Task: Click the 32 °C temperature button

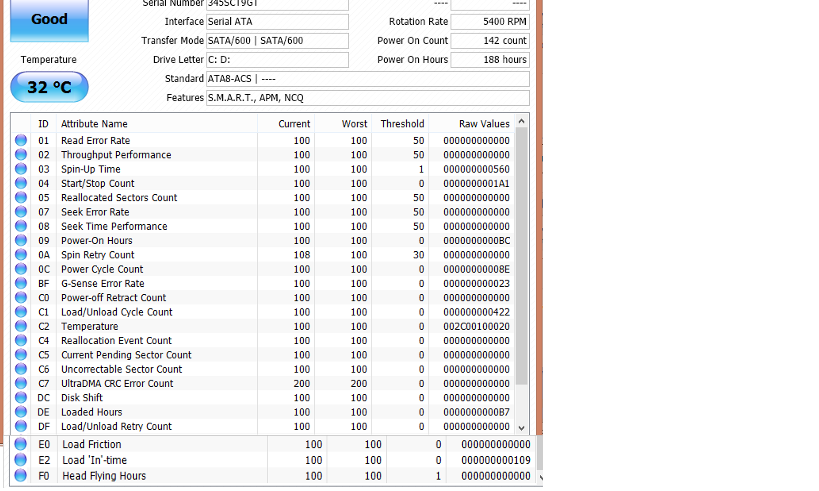Action: [50, 87]
